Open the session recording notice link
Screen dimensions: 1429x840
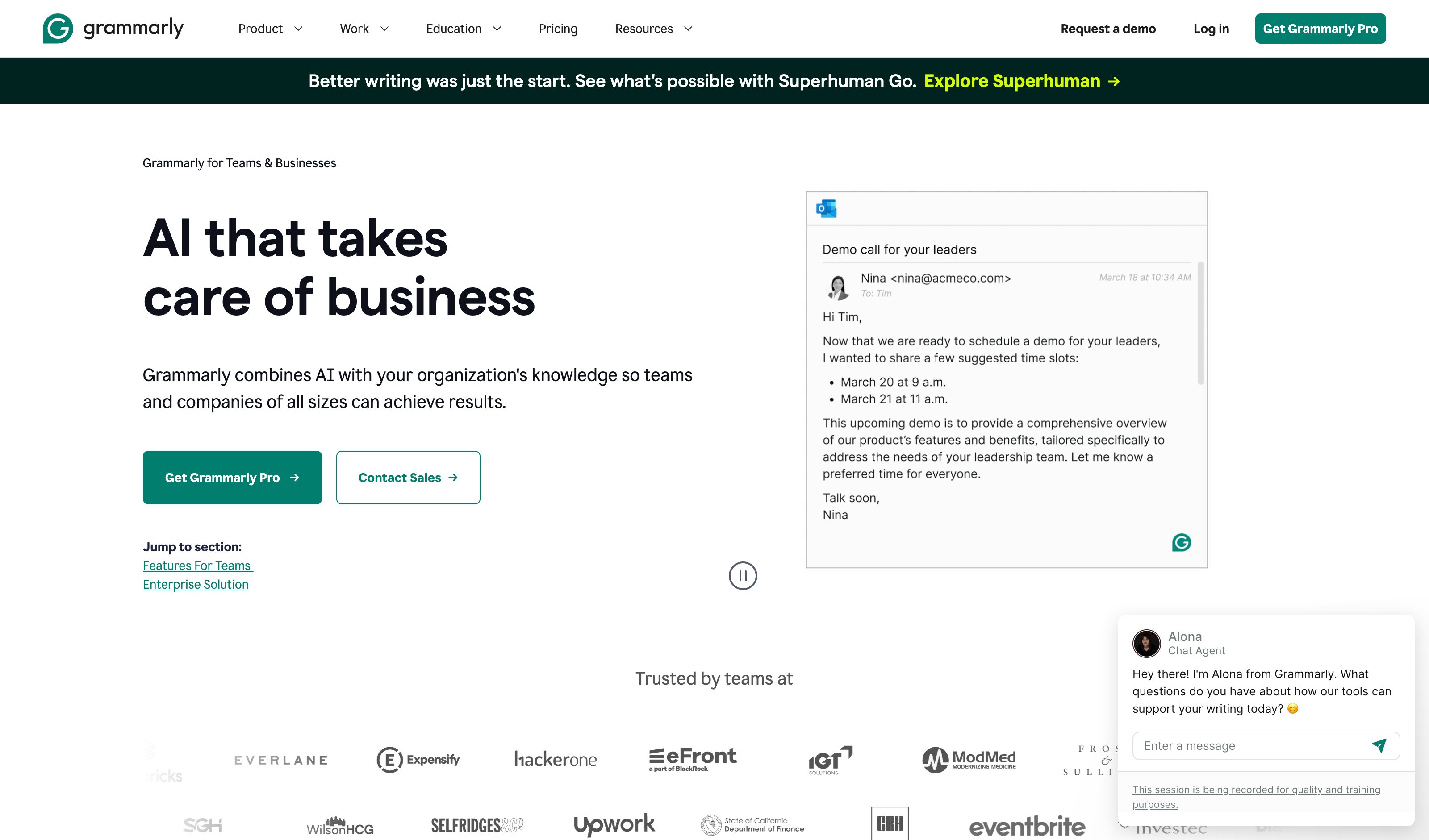[1256, 796]
